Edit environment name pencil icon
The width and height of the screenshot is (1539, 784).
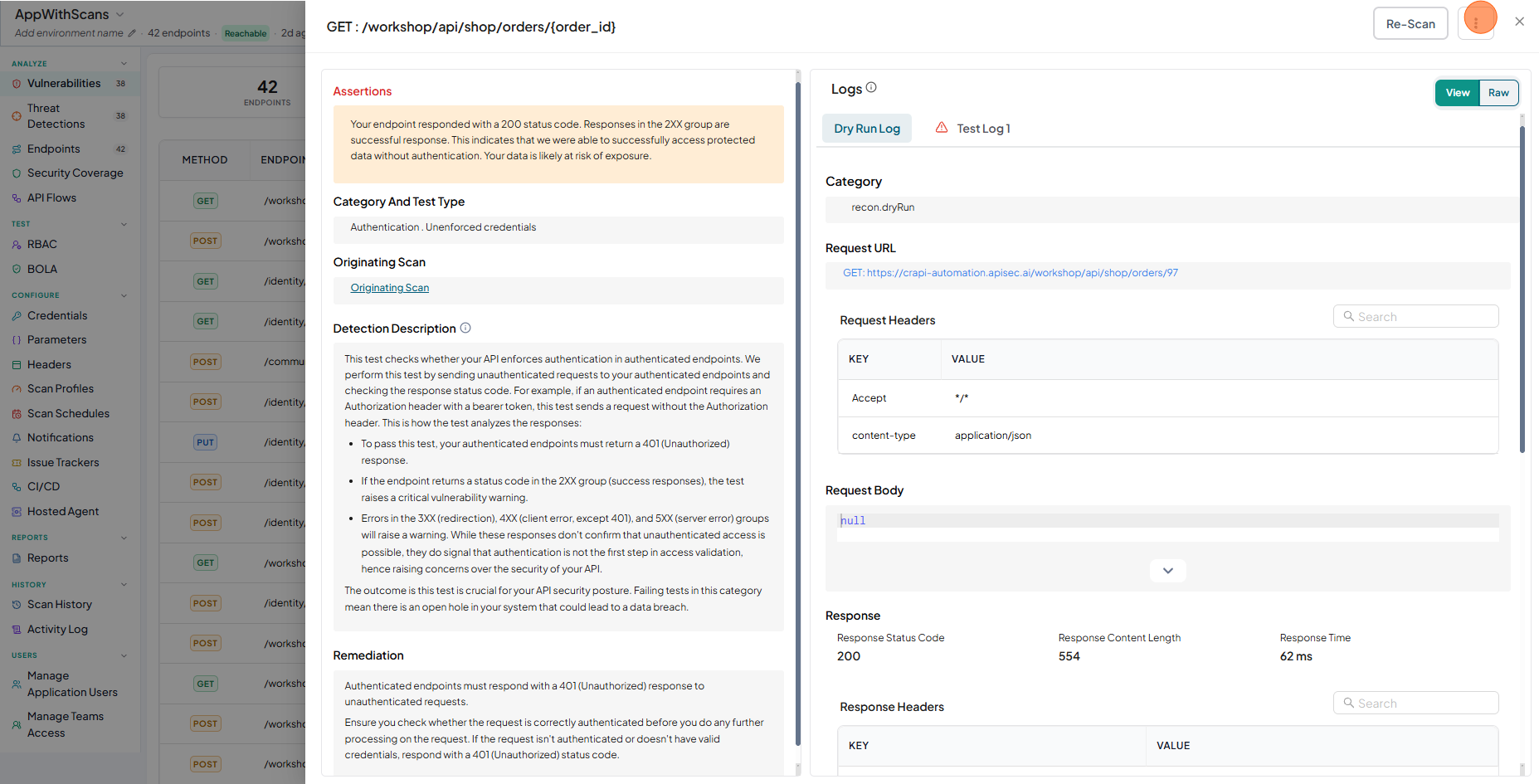pos(131,33)
